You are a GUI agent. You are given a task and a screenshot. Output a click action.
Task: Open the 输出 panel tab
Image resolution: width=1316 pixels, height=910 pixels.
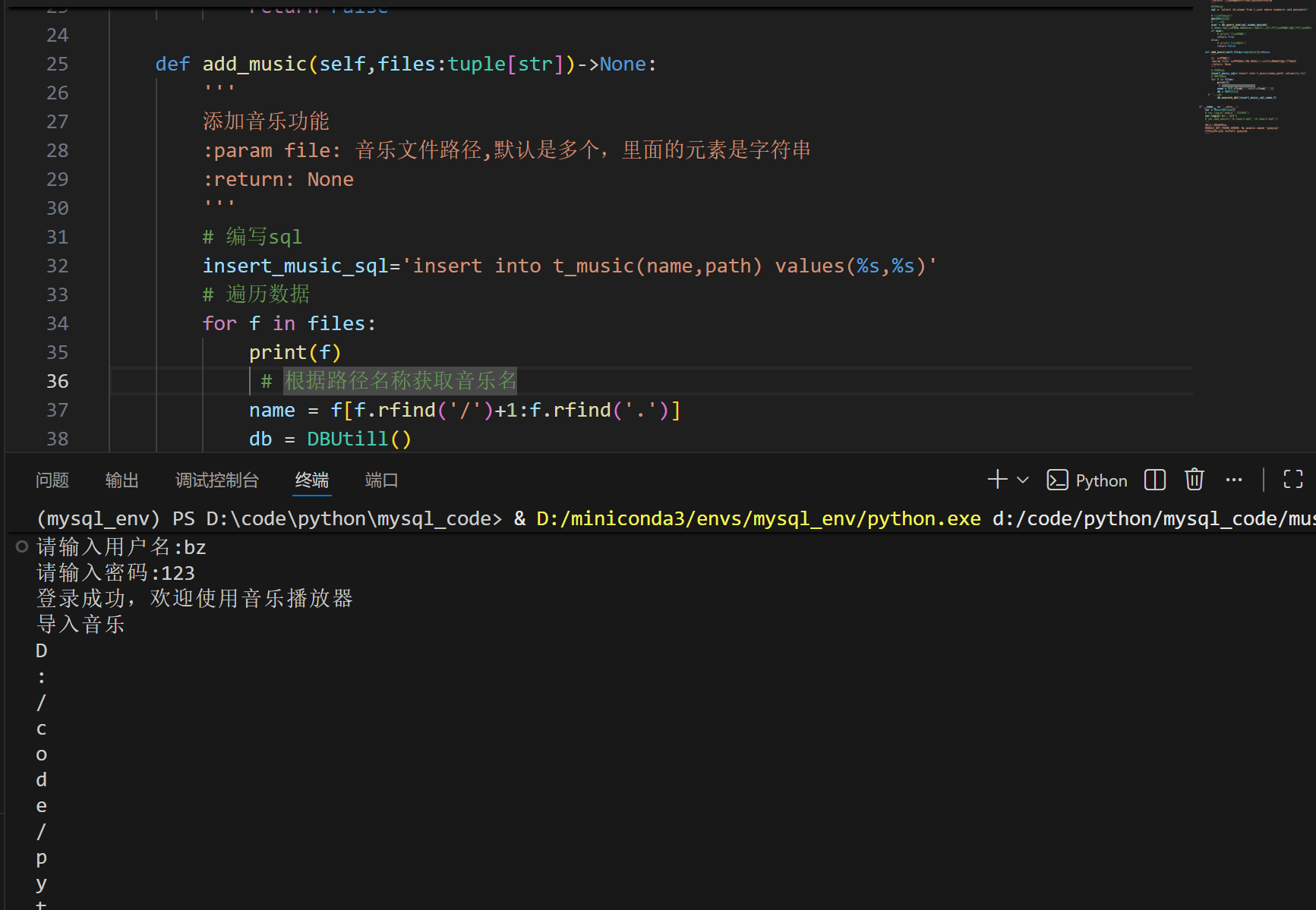[122, 480]
